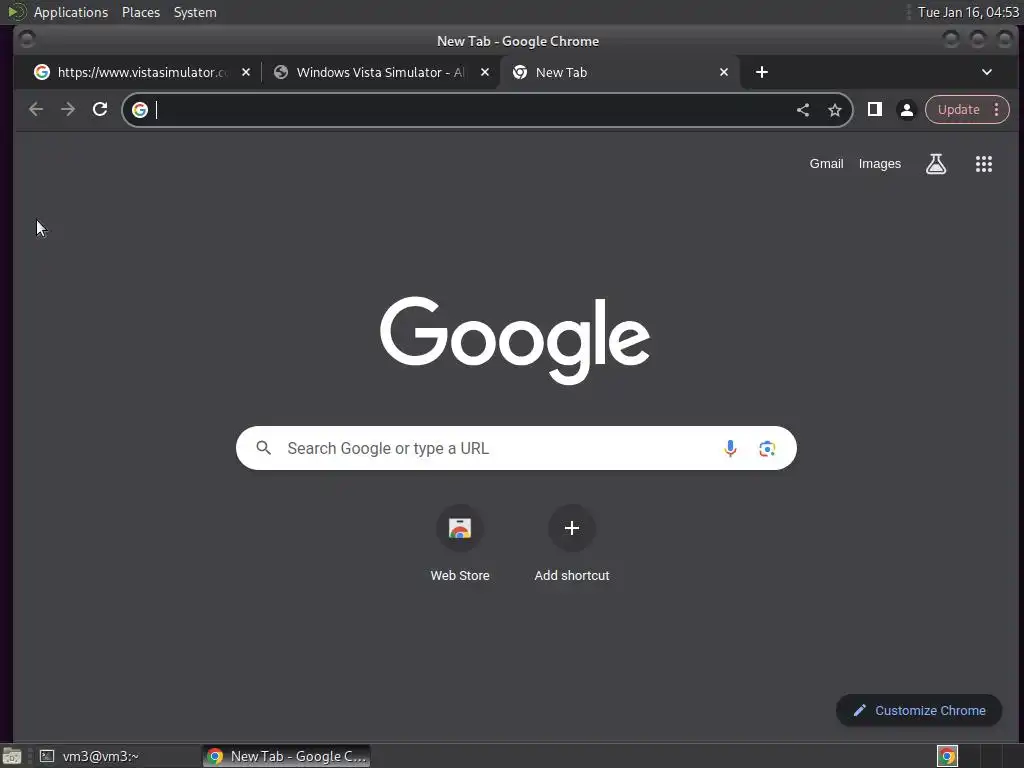Bookmark this tab with the star icon
The image size is (1024, 768).
coord(835,110)
